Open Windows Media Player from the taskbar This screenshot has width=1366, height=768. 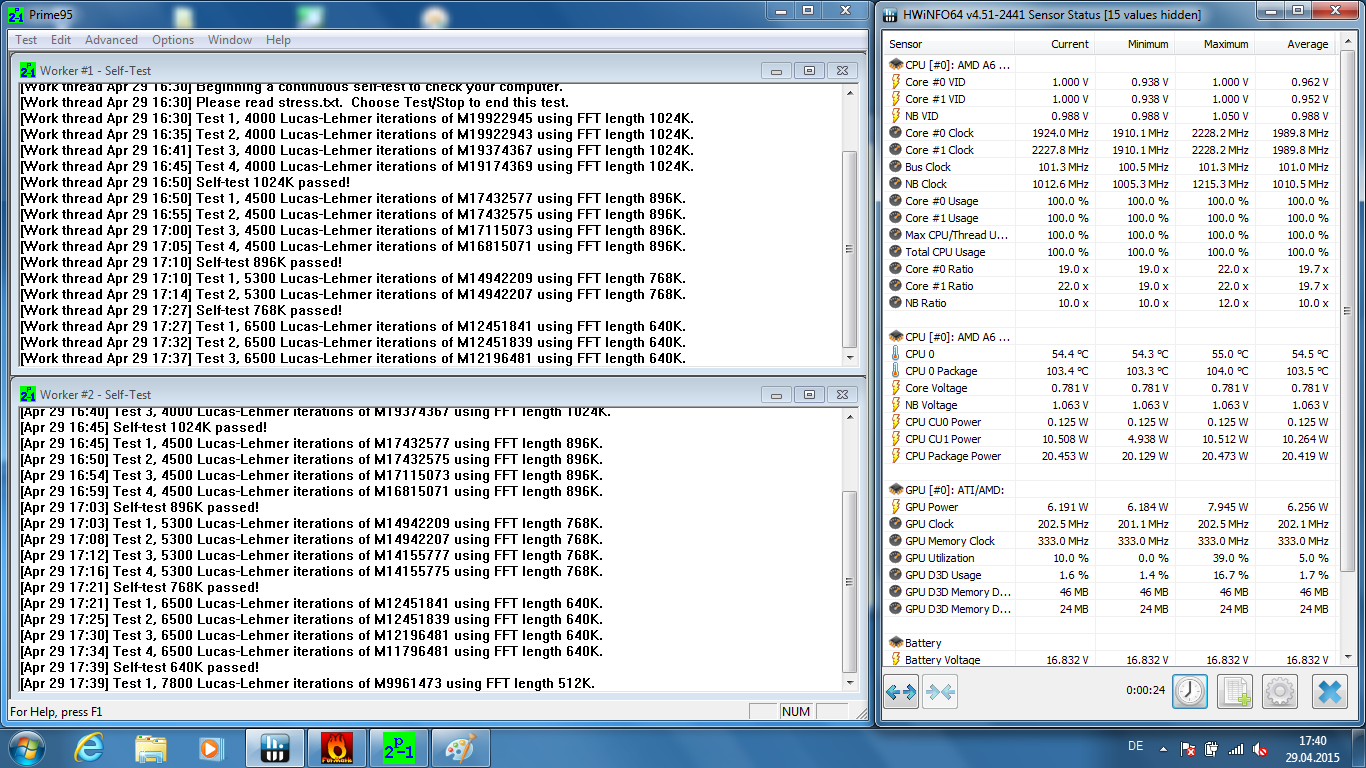pos(211,747)
